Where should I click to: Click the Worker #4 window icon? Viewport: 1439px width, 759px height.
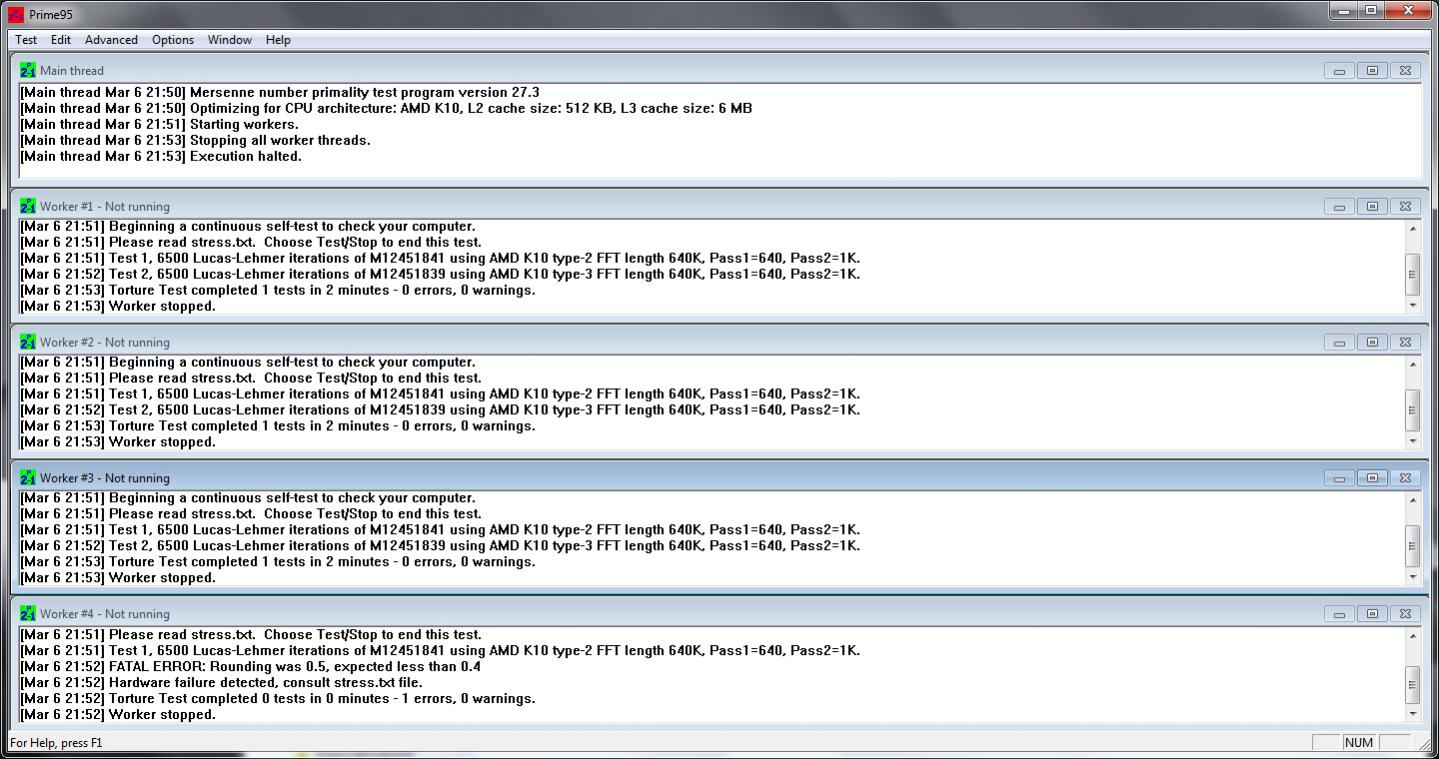click(27, 614)
